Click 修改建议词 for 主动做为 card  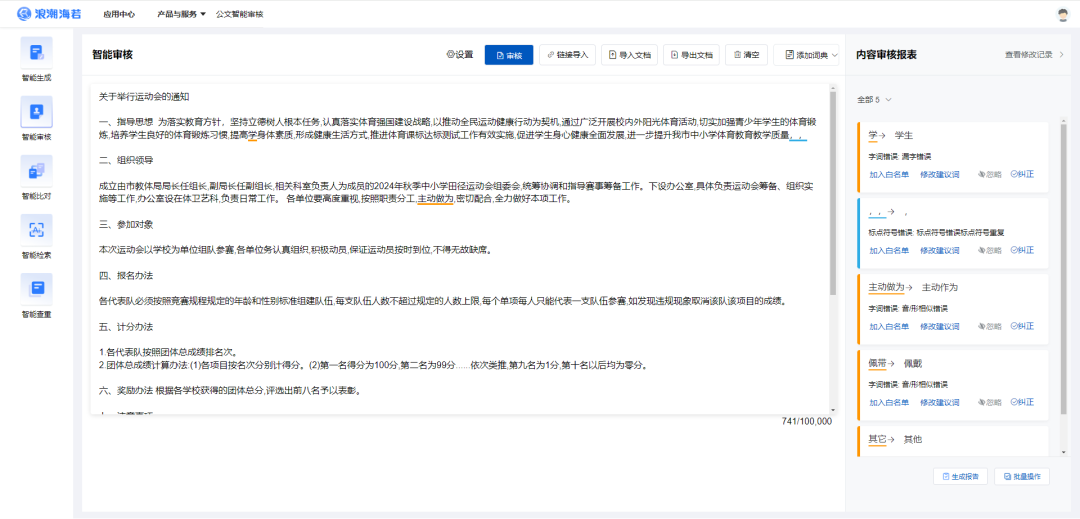click(x=939, y=326)
